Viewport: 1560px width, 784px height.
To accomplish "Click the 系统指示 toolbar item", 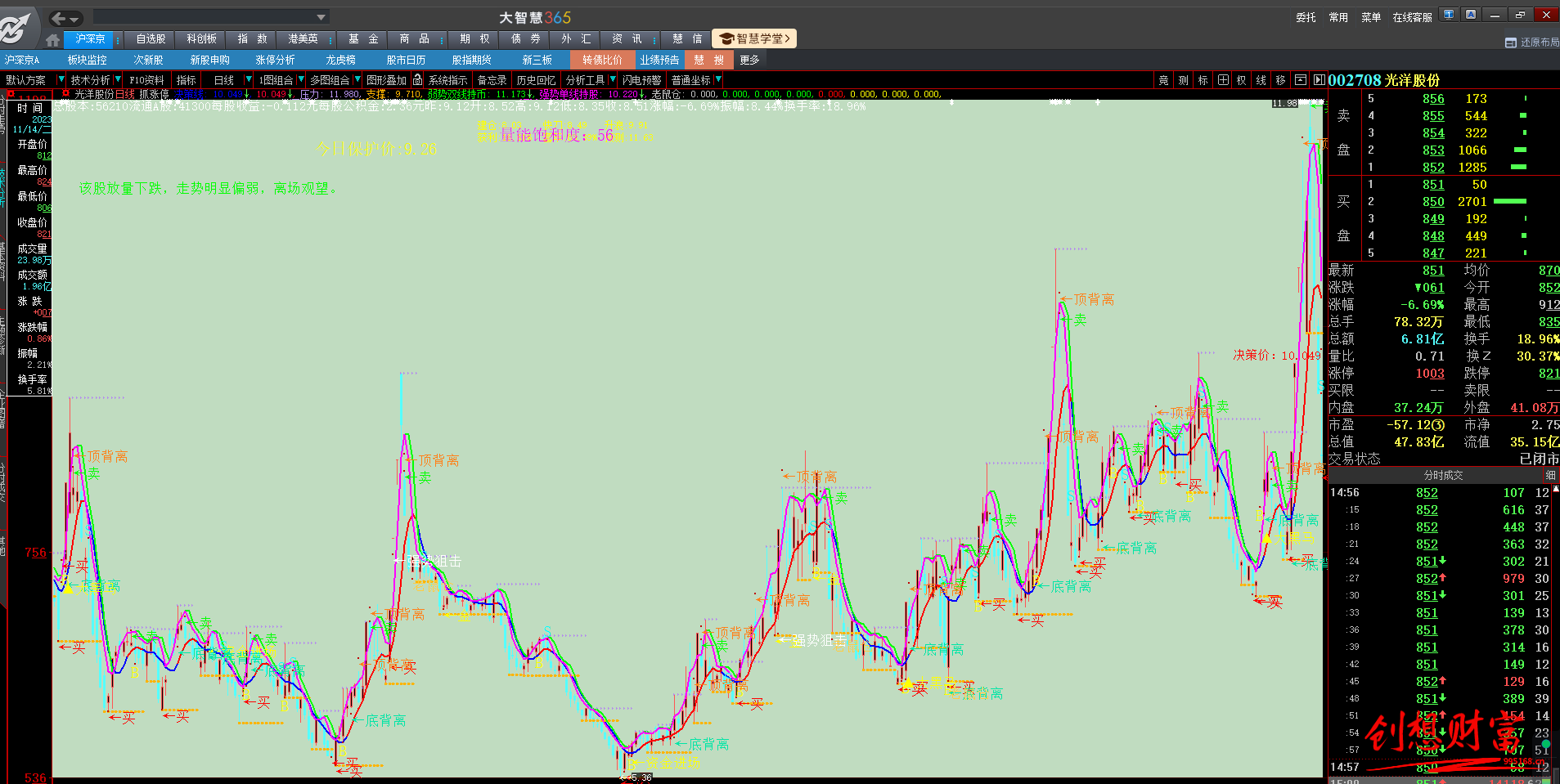I will [448, 80].
